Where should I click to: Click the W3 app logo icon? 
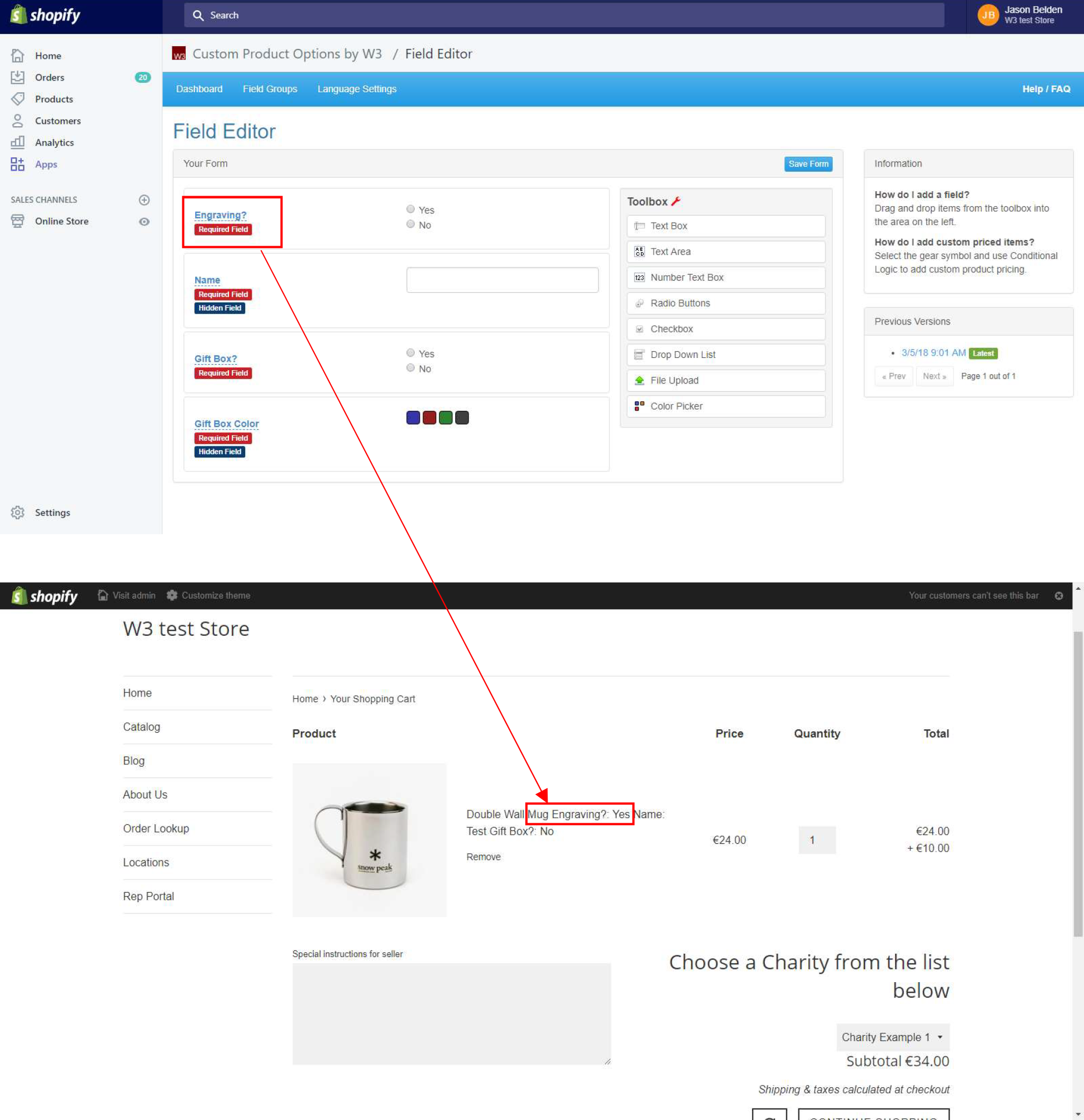(x=179, y=54)
